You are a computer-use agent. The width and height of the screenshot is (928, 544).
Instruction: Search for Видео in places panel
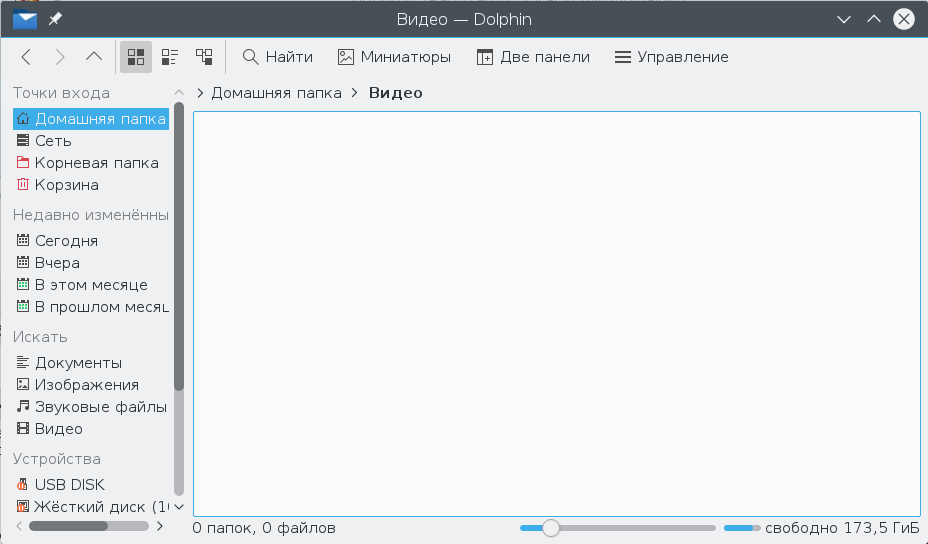click(x=91, y=429)
